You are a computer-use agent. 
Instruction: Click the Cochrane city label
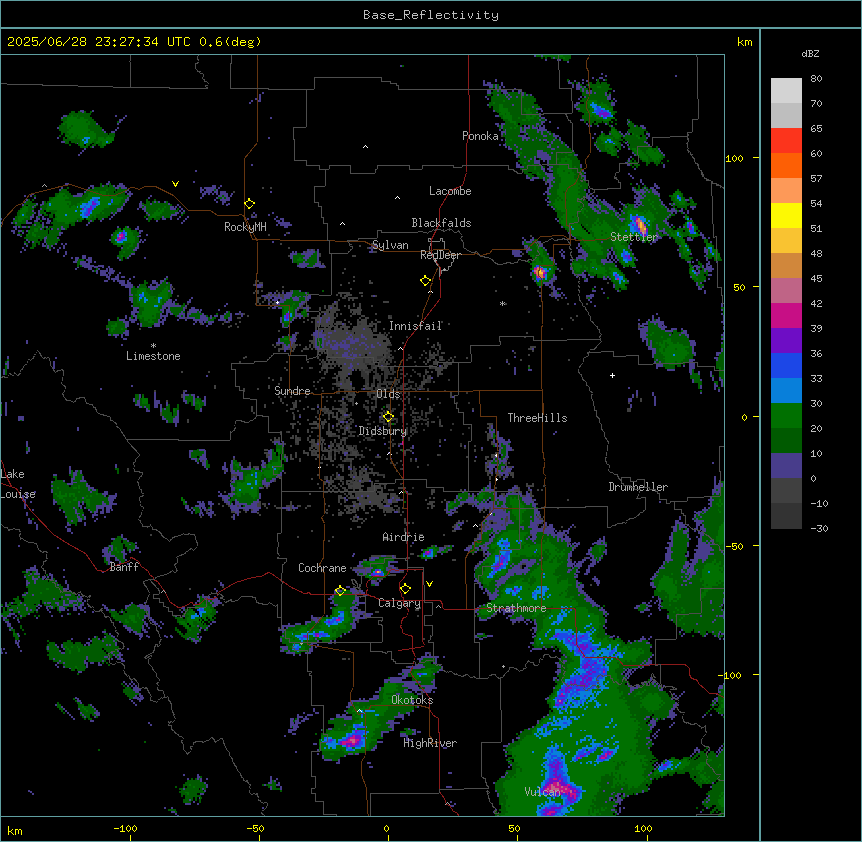322,568
